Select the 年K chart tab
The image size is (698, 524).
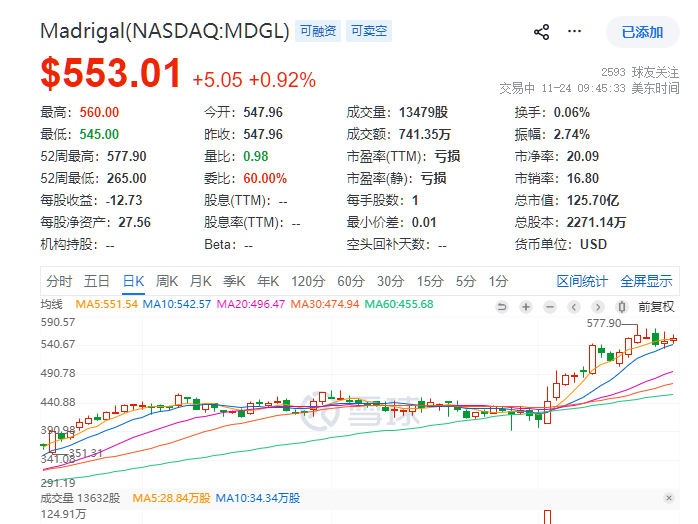click(x=268, y=281)
